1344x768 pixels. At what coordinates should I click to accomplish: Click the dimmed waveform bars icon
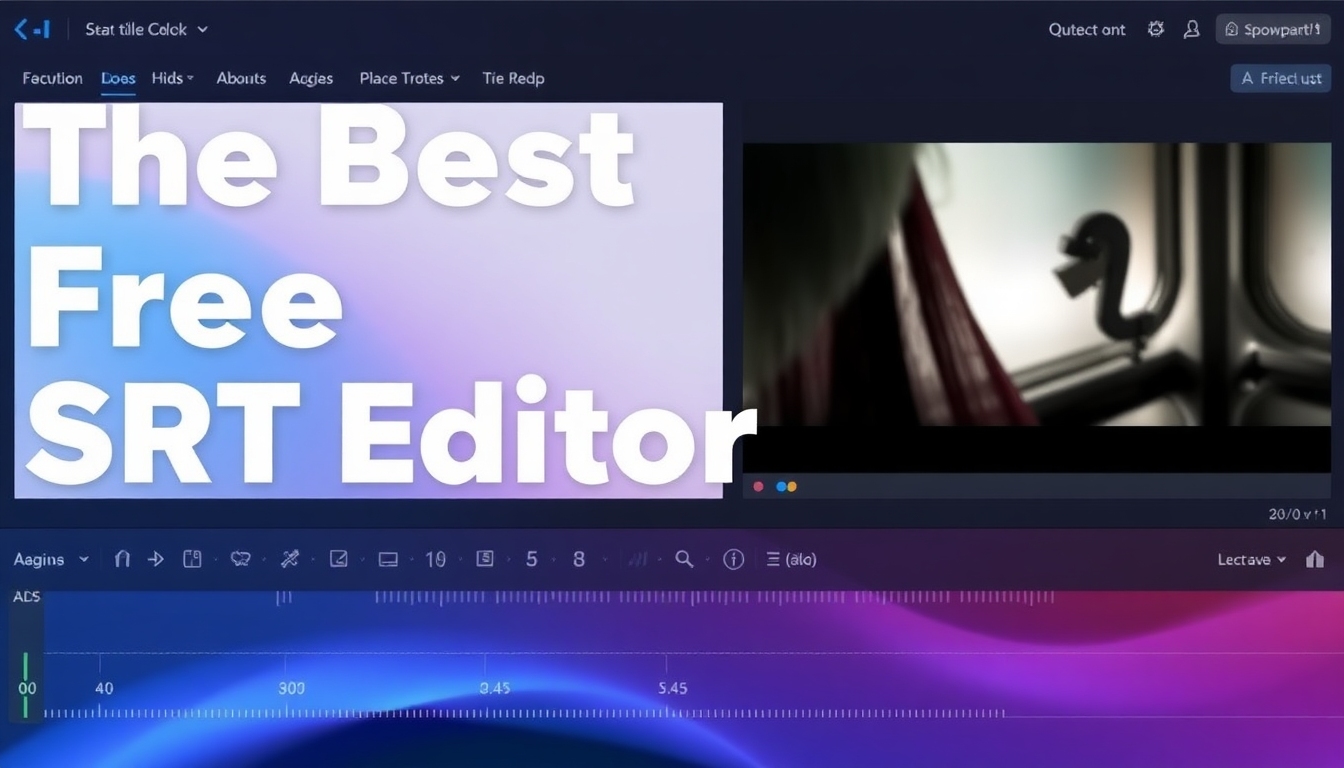pyautogui.click(x=636, y=560)
